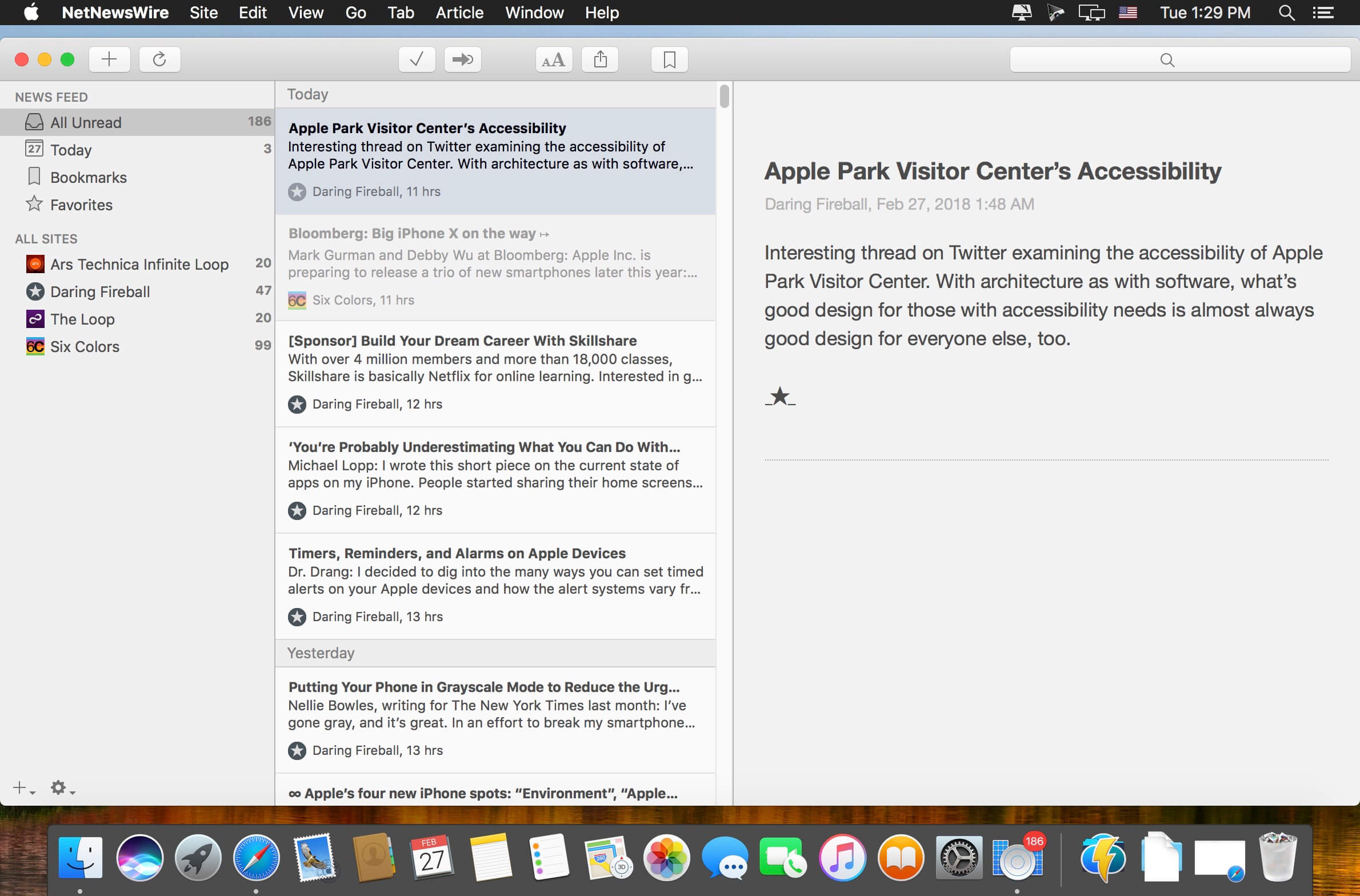
Task: Open the Tab menu
Action: 401,13
